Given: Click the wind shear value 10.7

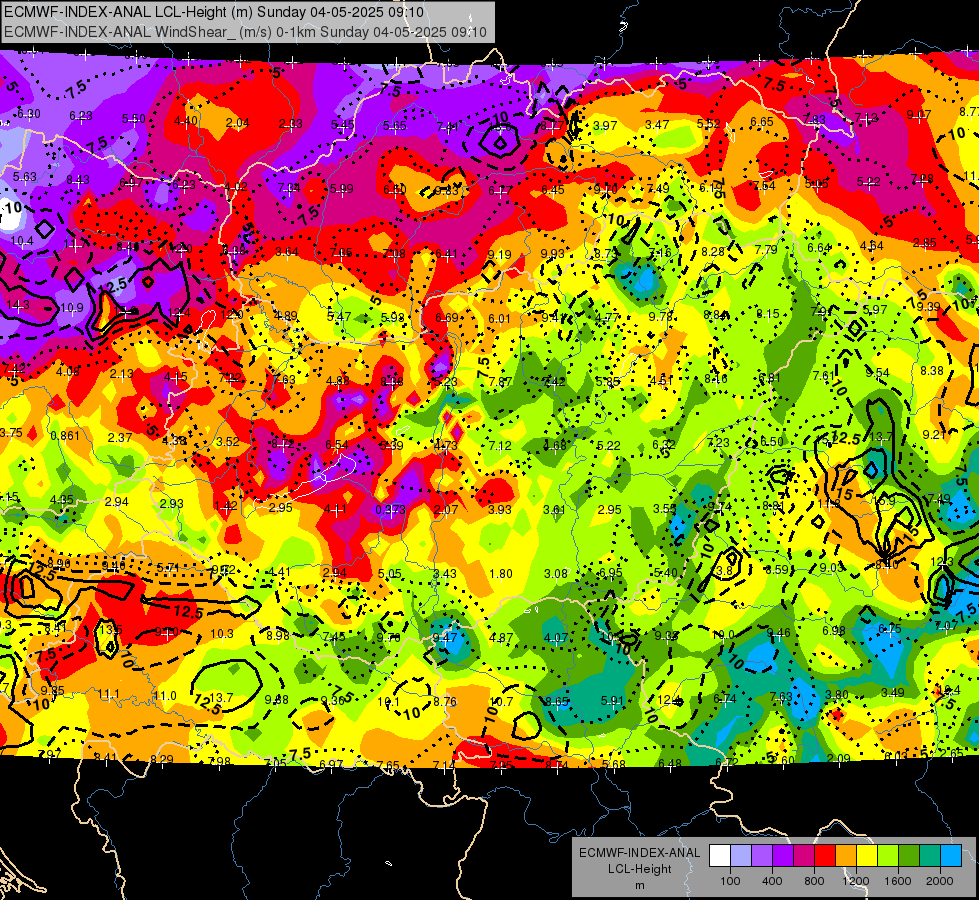Looking at the screenshot, I should pos(501,701).
